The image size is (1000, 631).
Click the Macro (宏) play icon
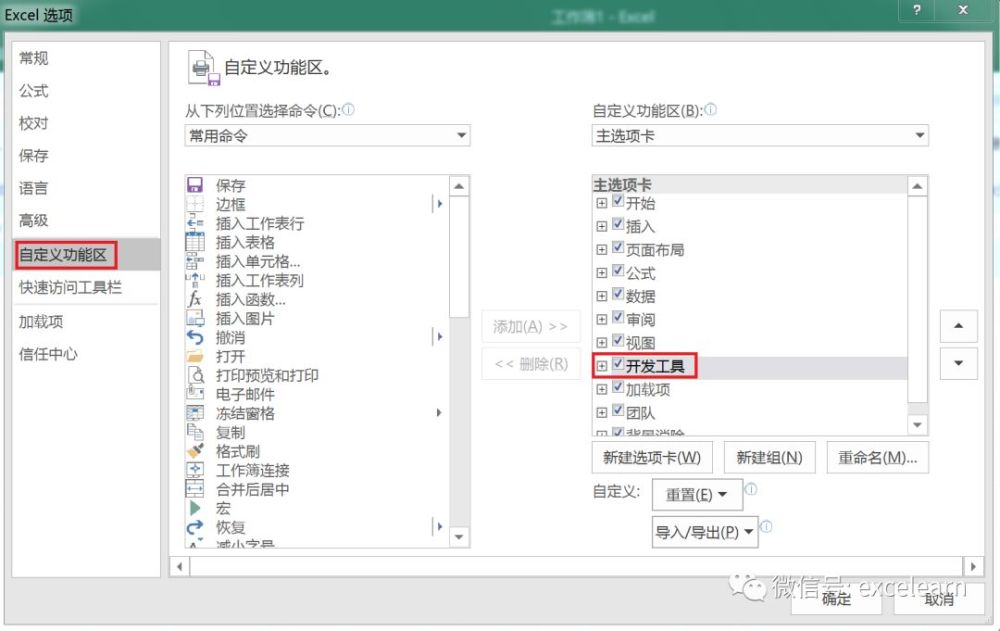pyautogui.click(x=195, y=508)
